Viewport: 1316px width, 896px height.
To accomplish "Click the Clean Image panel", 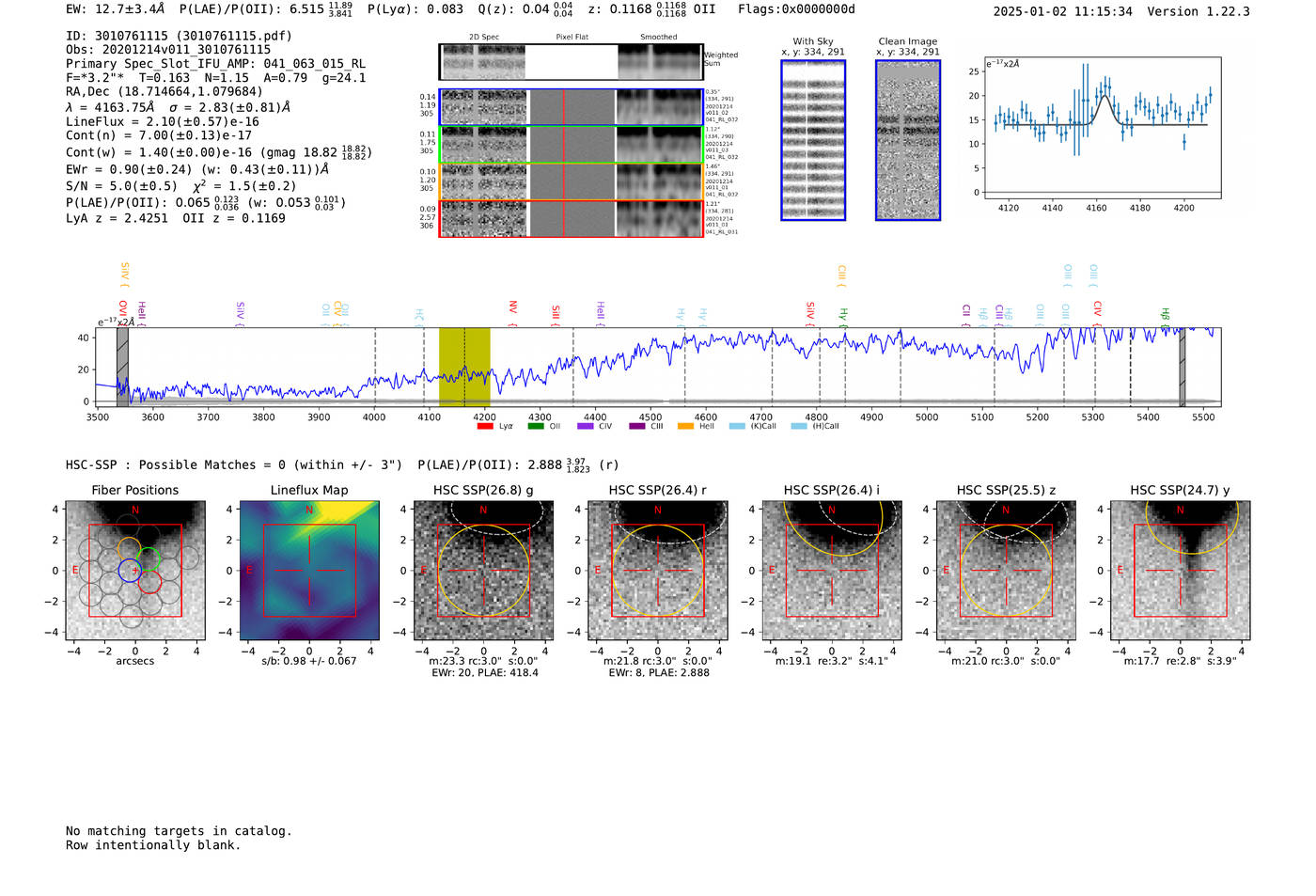I will pyautogui.click(x=908, y=140).
